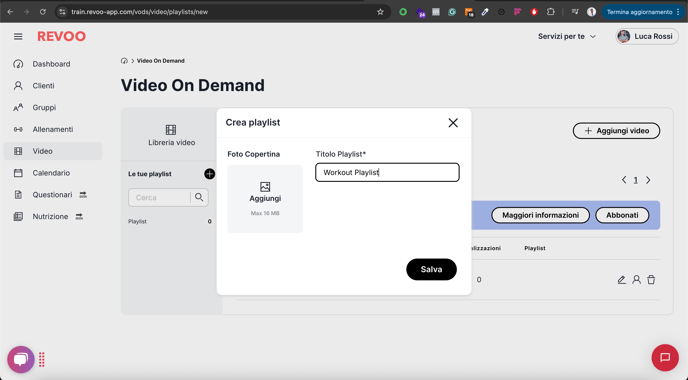Open the hamburger menu next to REVOO
688x380 pixels.
[x=18, y=36]
